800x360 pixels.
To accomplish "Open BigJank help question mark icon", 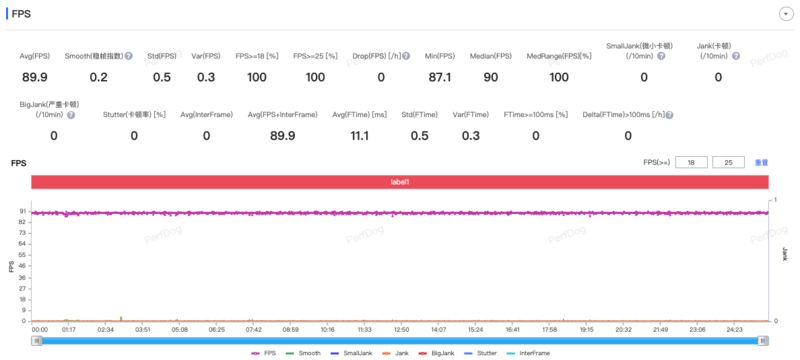I will (x=71, y=115).
